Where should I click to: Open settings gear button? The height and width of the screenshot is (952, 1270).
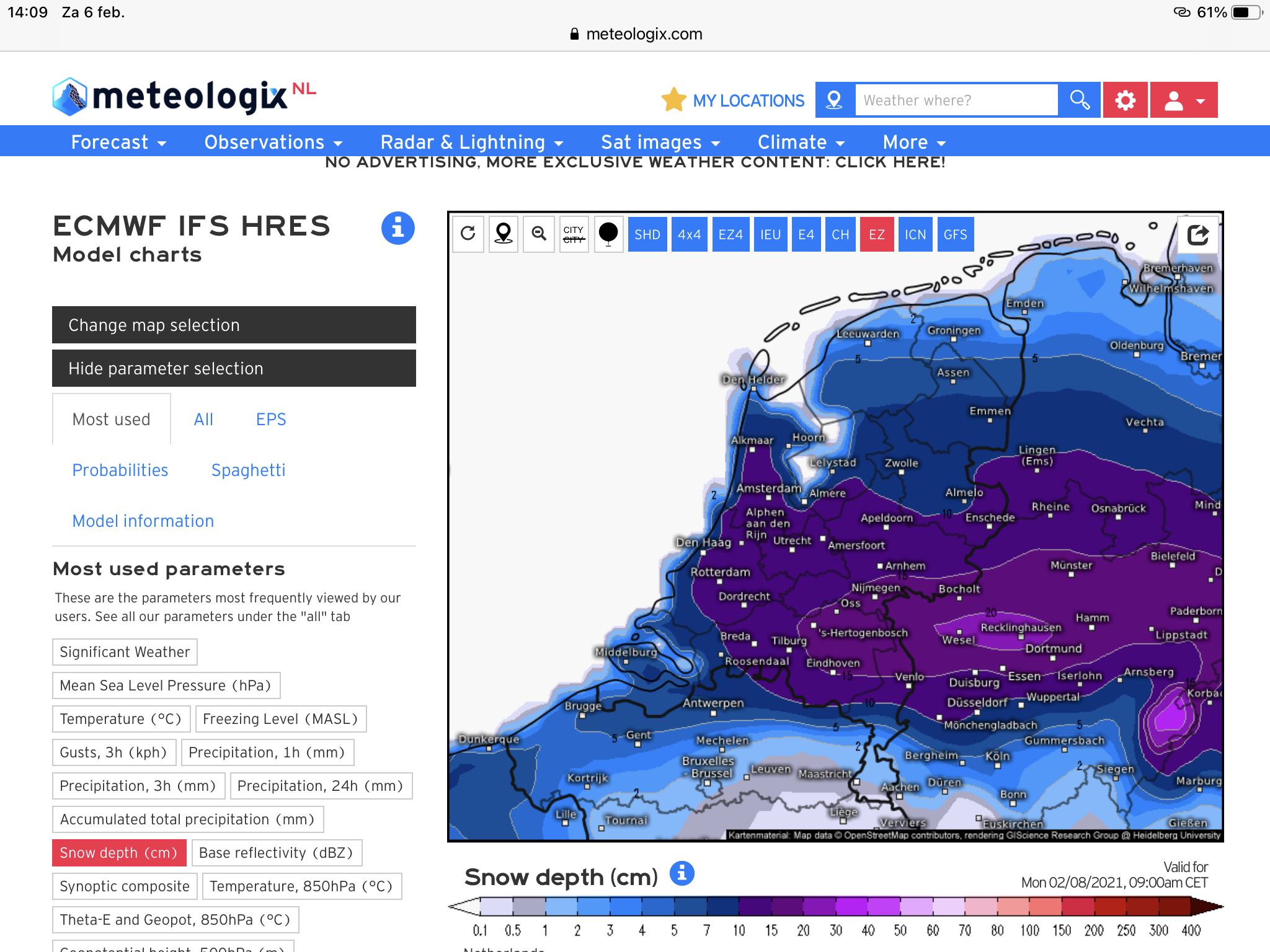coord(1125,100)
